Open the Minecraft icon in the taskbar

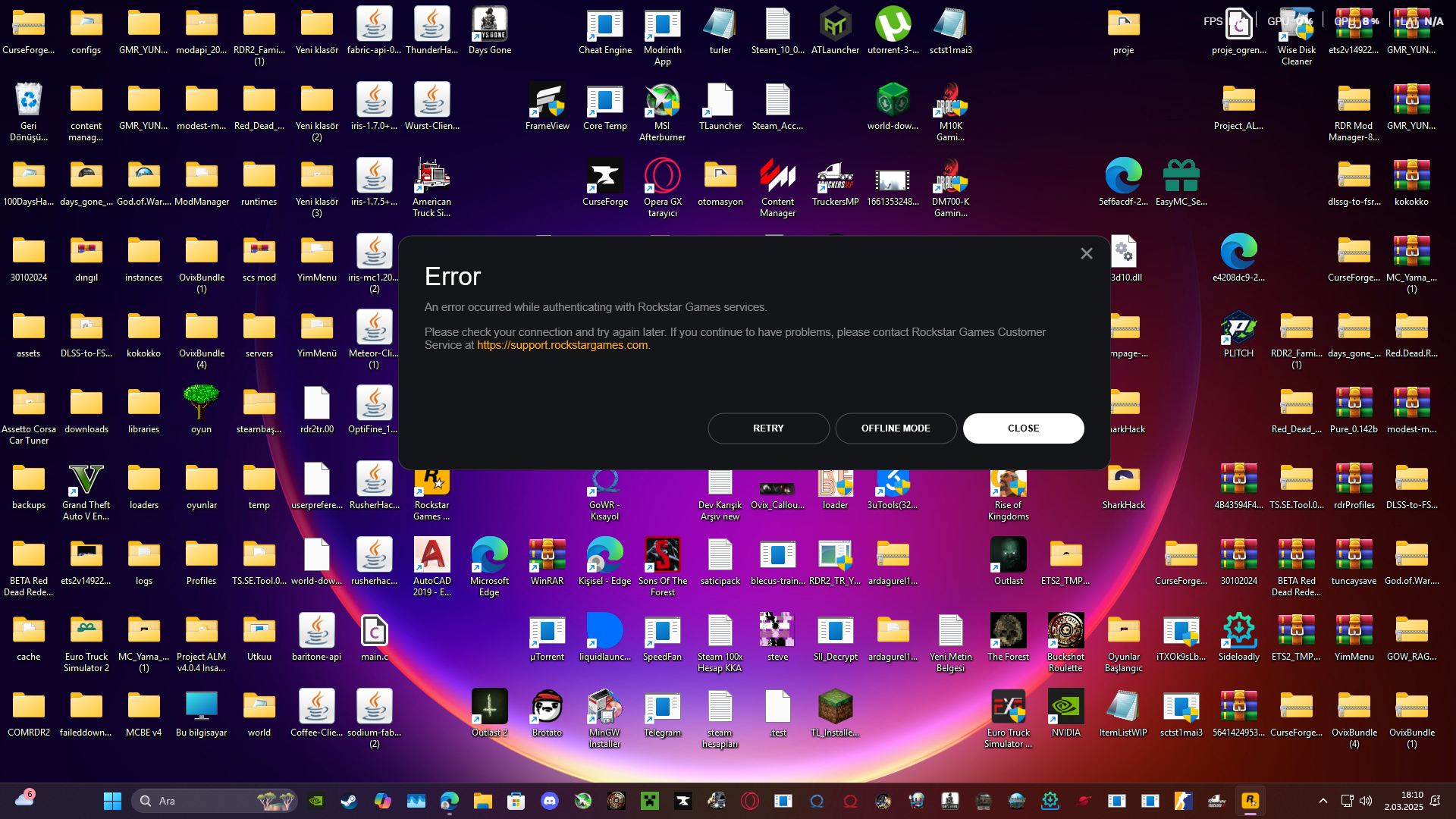click(650, 801)
